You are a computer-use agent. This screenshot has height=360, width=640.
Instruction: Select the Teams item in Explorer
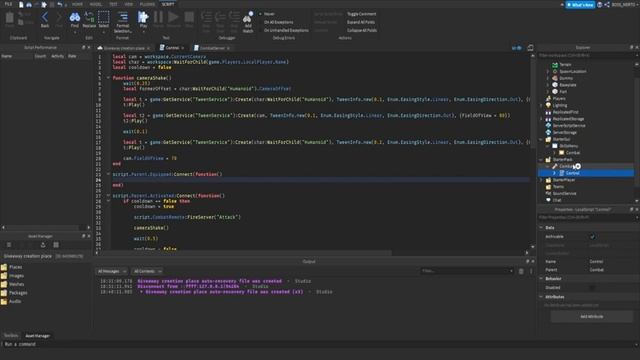[558, 187]
